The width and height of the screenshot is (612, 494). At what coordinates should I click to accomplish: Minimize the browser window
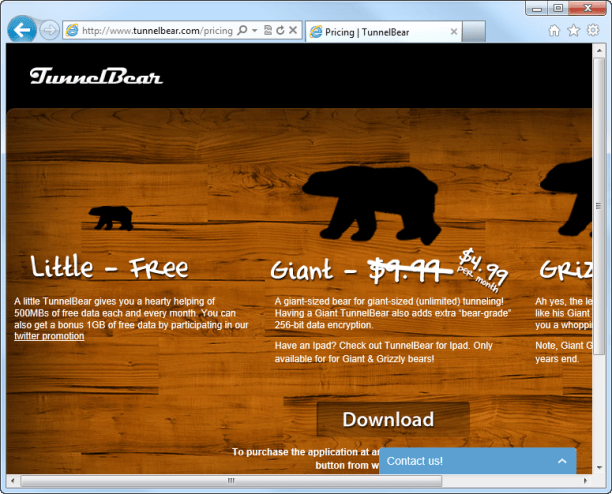537,8
